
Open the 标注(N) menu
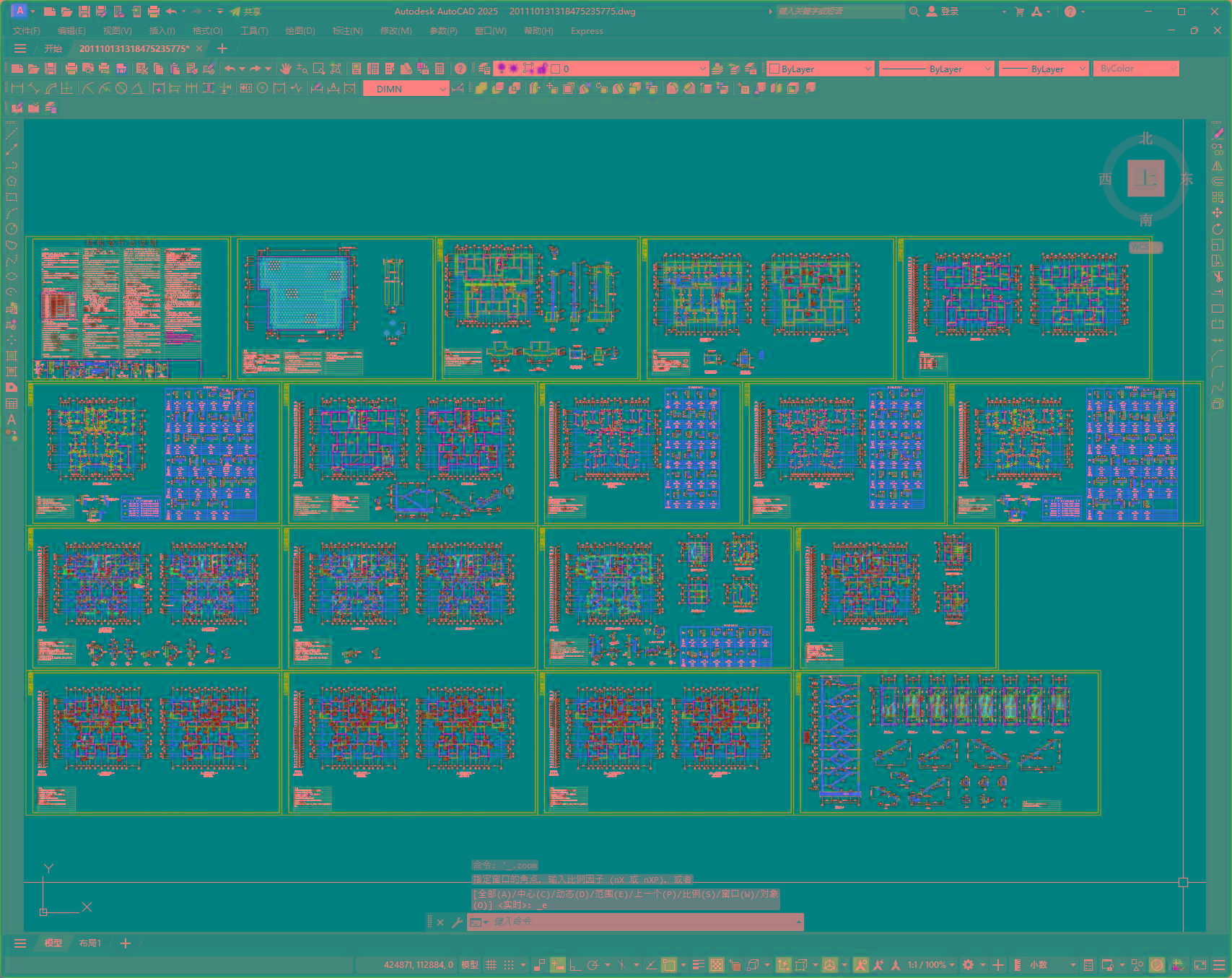347,31
